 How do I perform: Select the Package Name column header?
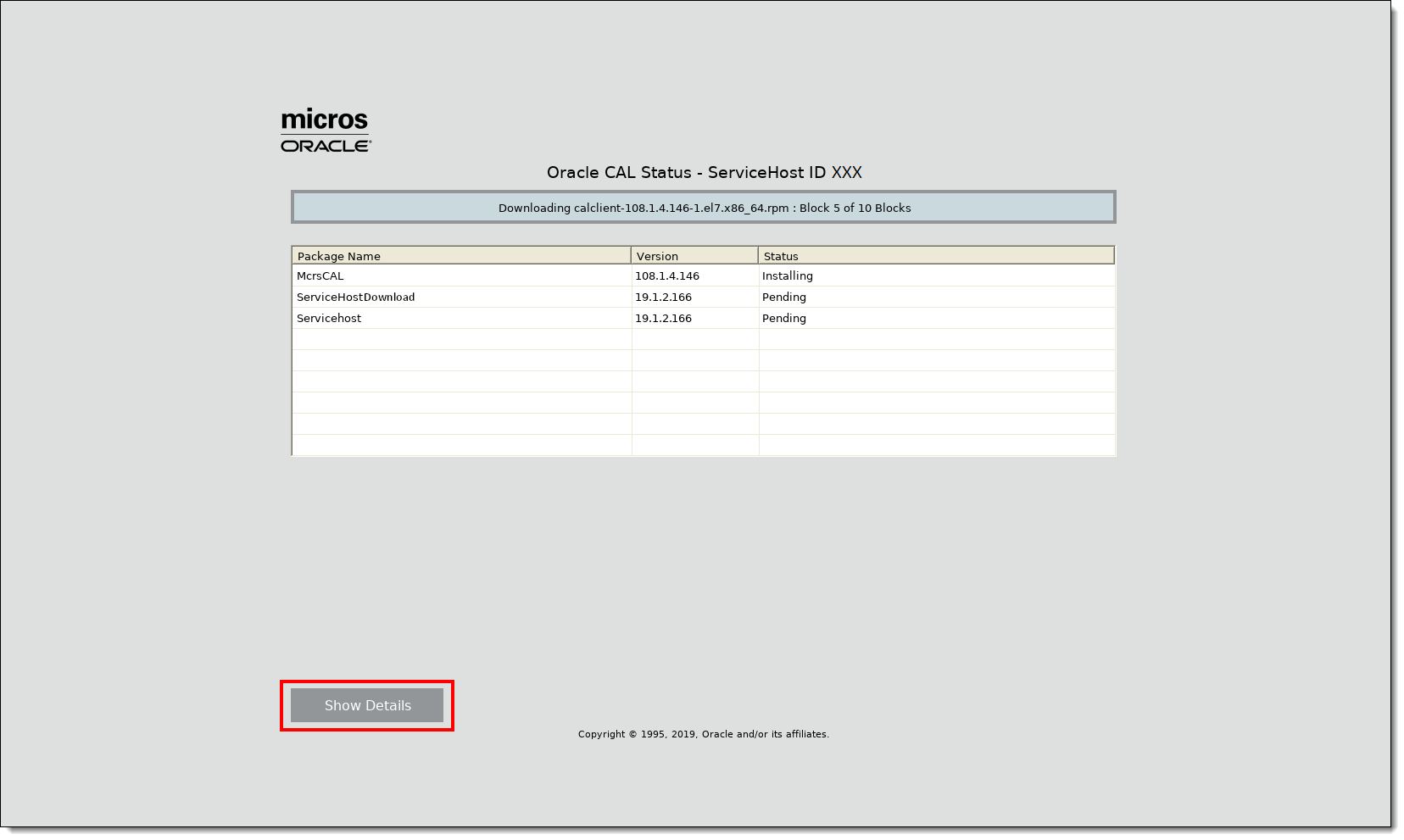tap(460, 256)
